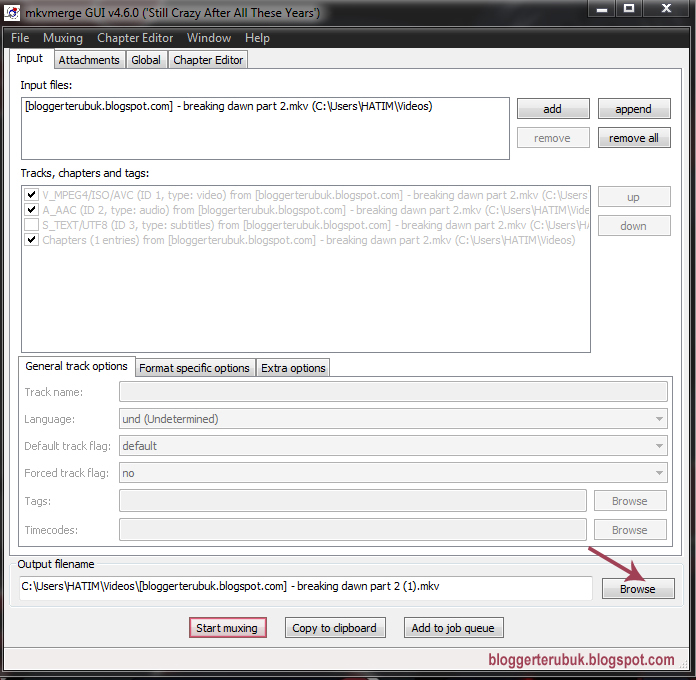Toggle the Chapters entries checkbox

click(x=31, y=240)
